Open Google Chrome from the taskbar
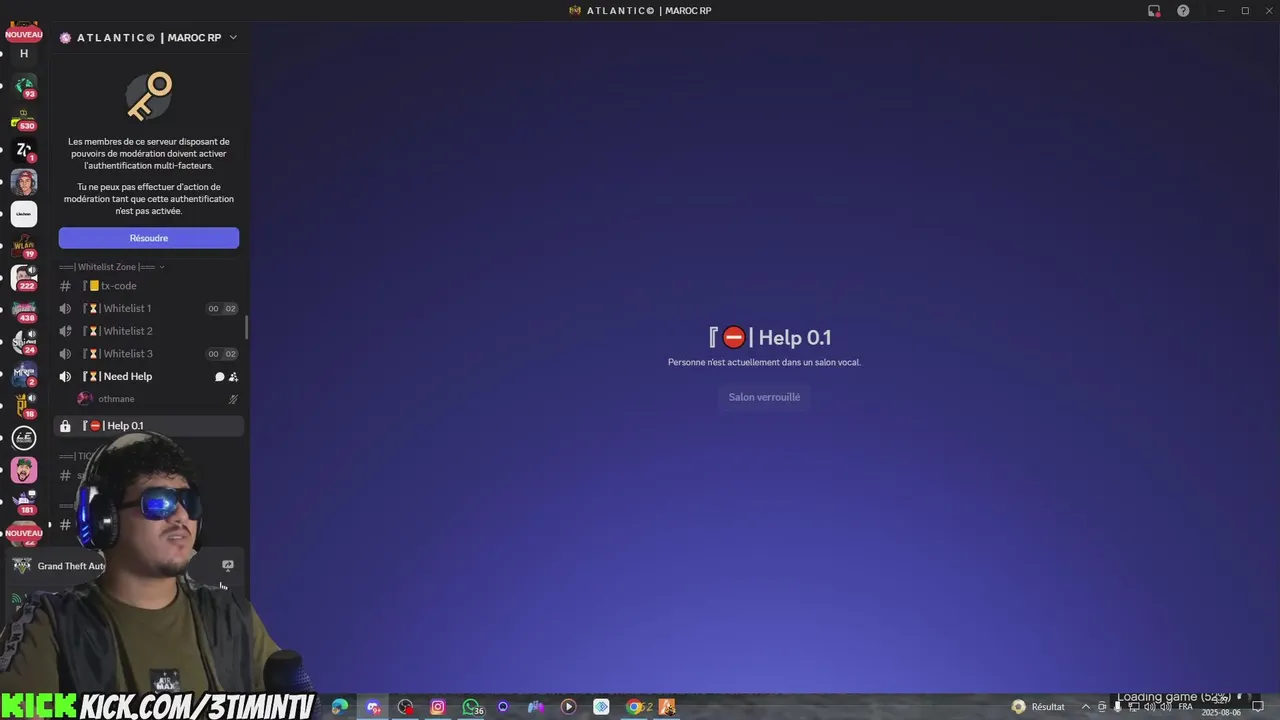The width and height of the screenshot is (1280, 720). [x=633, y=707]
